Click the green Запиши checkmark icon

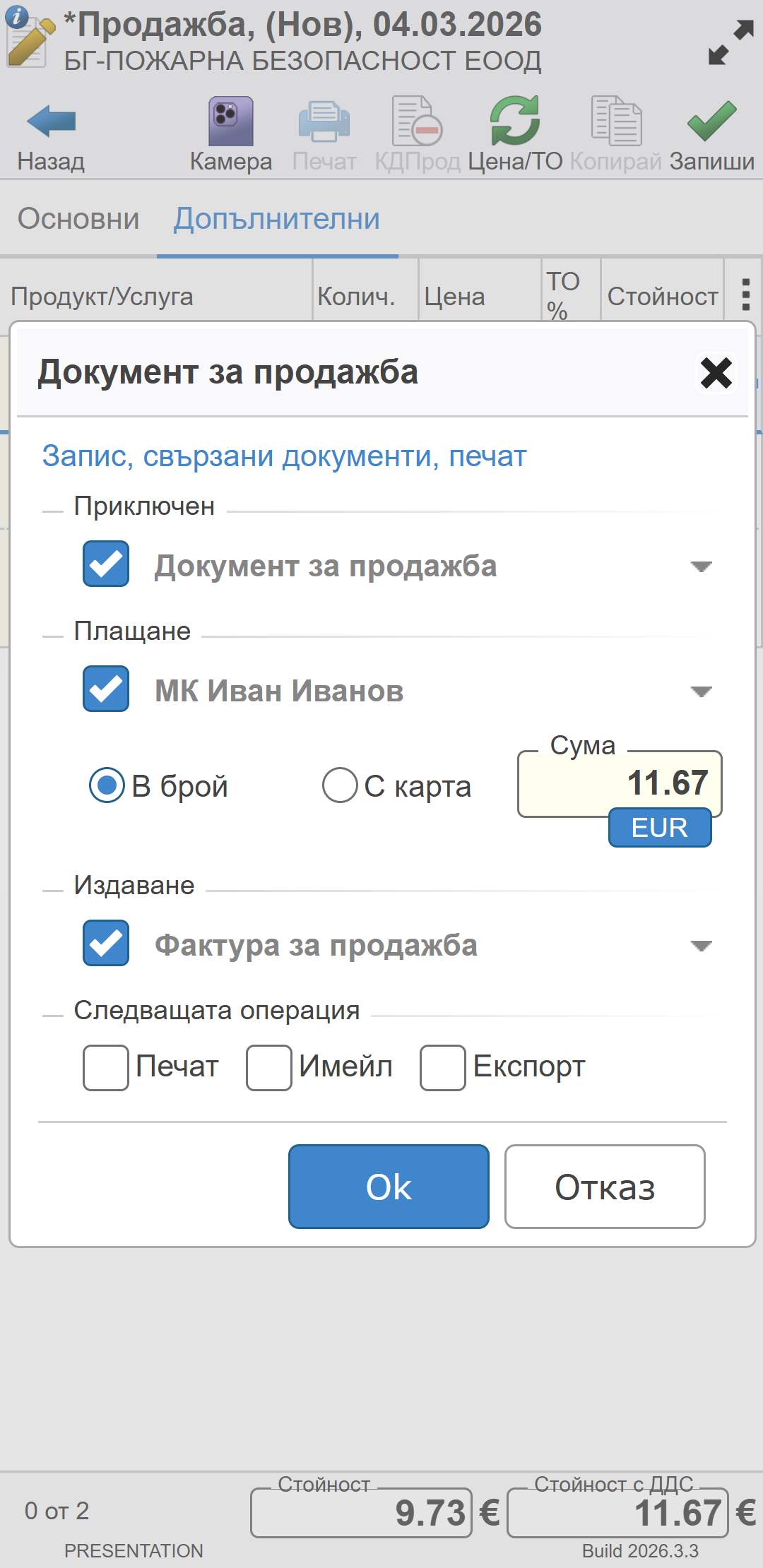click(x=711, y=121)
